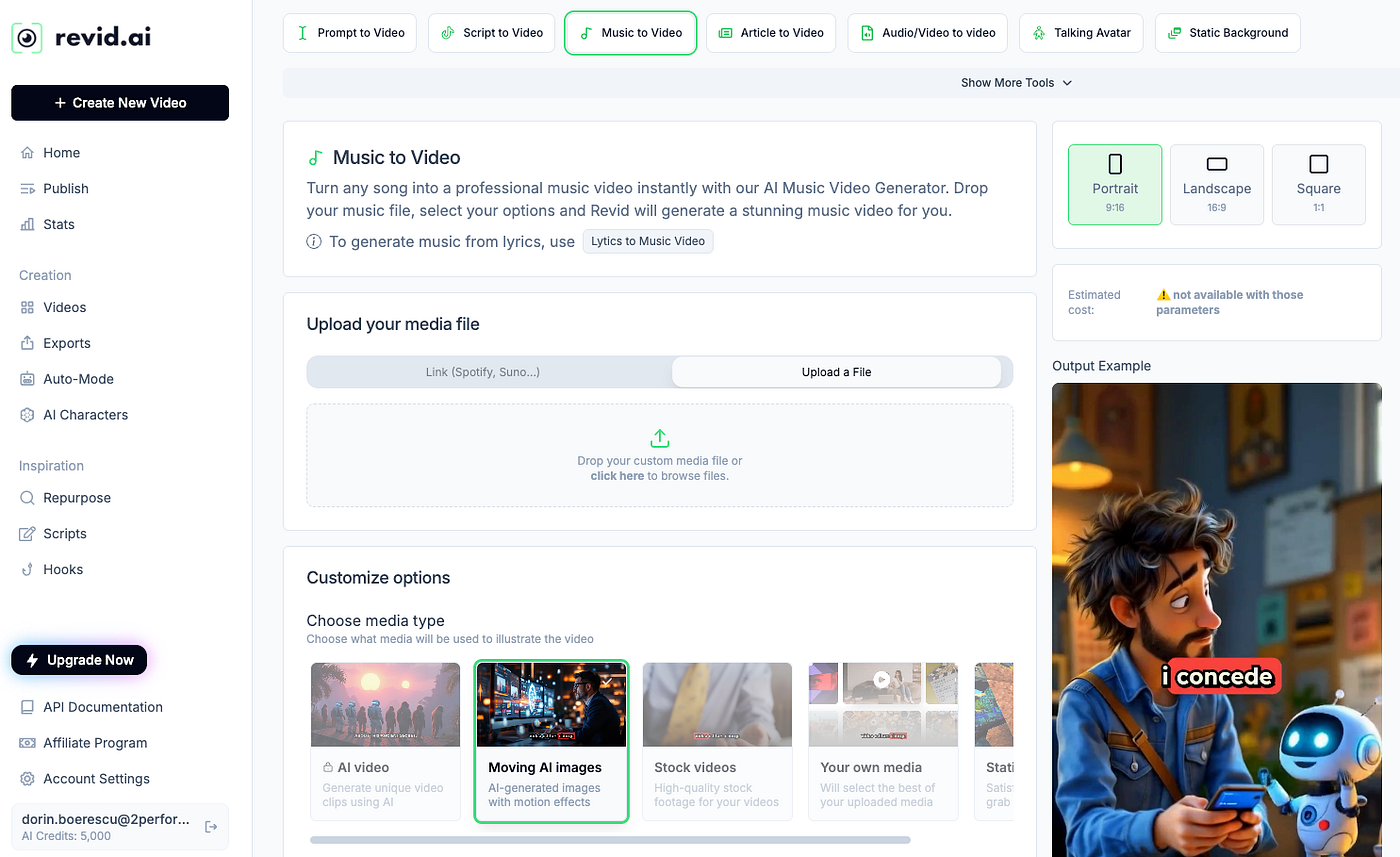Click the Output Example preview image
Image resolution: width=1400 pixels, height=857 pixels.
[1217, 620]
